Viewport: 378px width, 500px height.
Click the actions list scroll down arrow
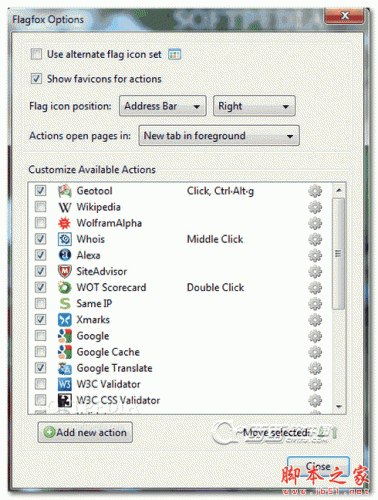[x=339, y=407]
